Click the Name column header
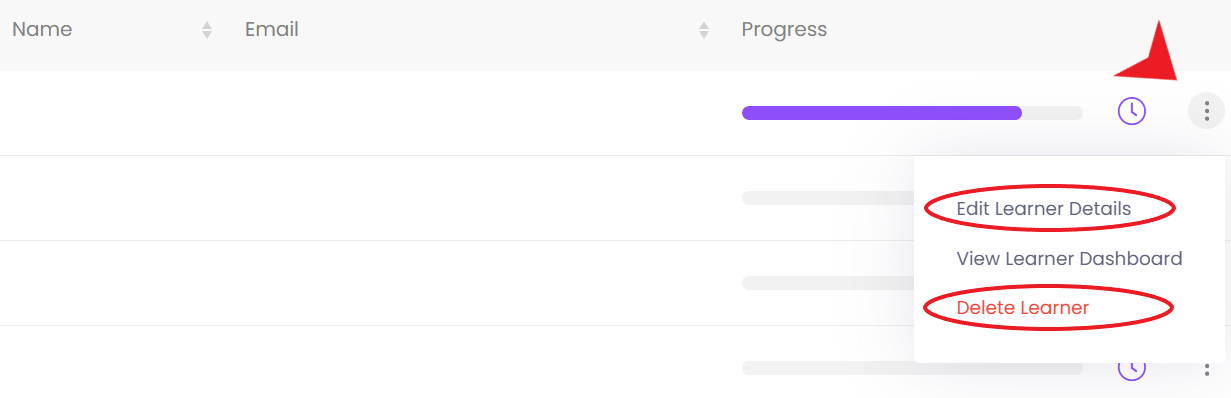 tap(42, 30)
